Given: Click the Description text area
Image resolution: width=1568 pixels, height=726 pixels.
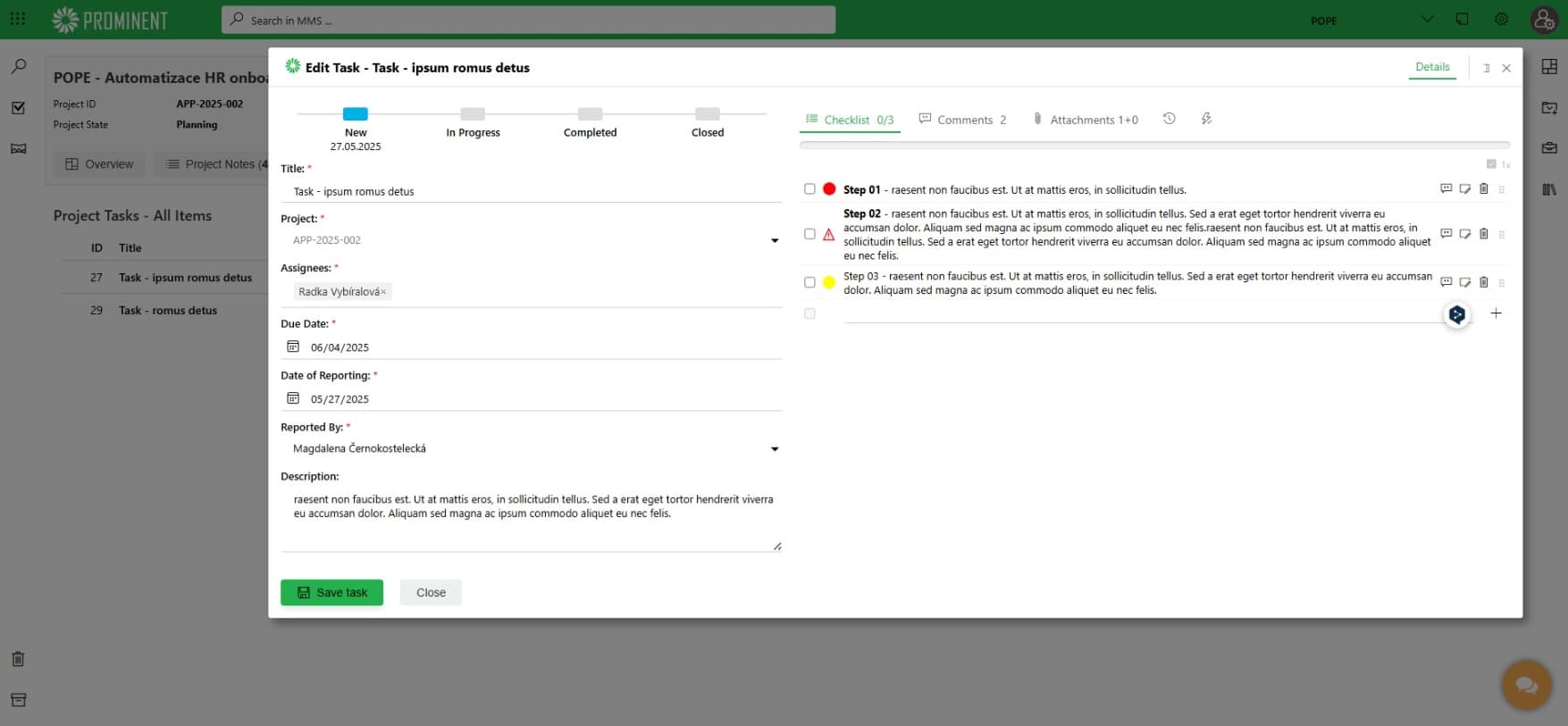Looking at the screenshot, I should click(531, 520).
